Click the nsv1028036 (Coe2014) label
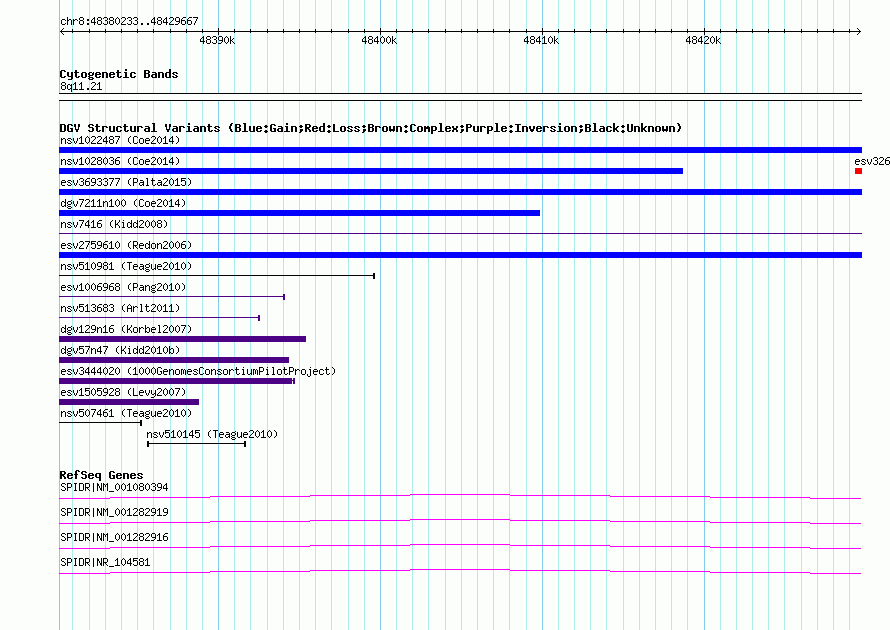This screenshot has height=630, width=890. click(x=120, y=161)
